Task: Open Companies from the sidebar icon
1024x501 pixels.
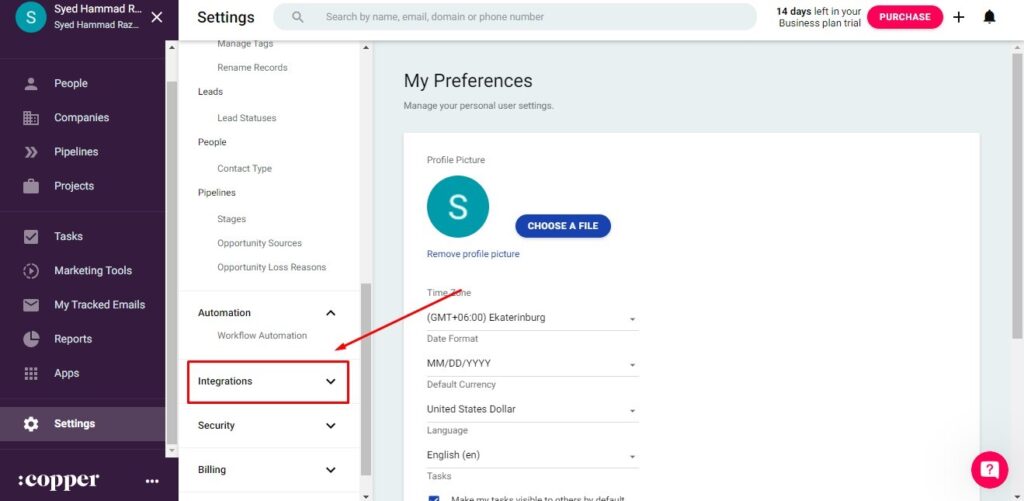Action: coord(31,118)
